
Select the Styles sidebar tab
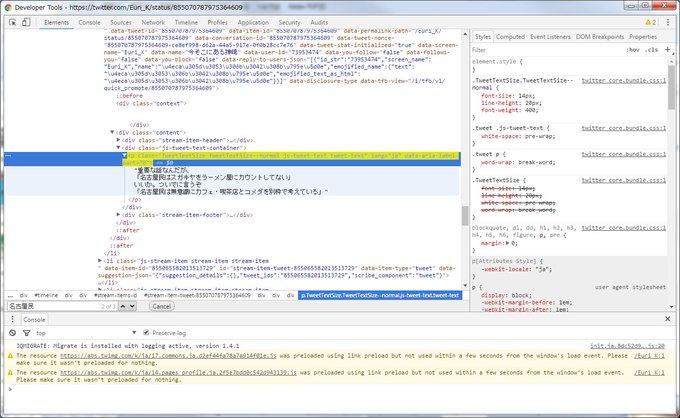482,37
